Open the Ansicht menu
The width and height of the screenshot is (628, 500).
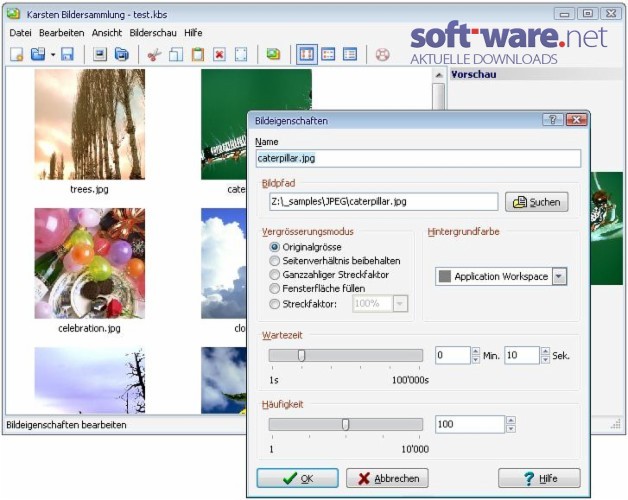[107, 33]
